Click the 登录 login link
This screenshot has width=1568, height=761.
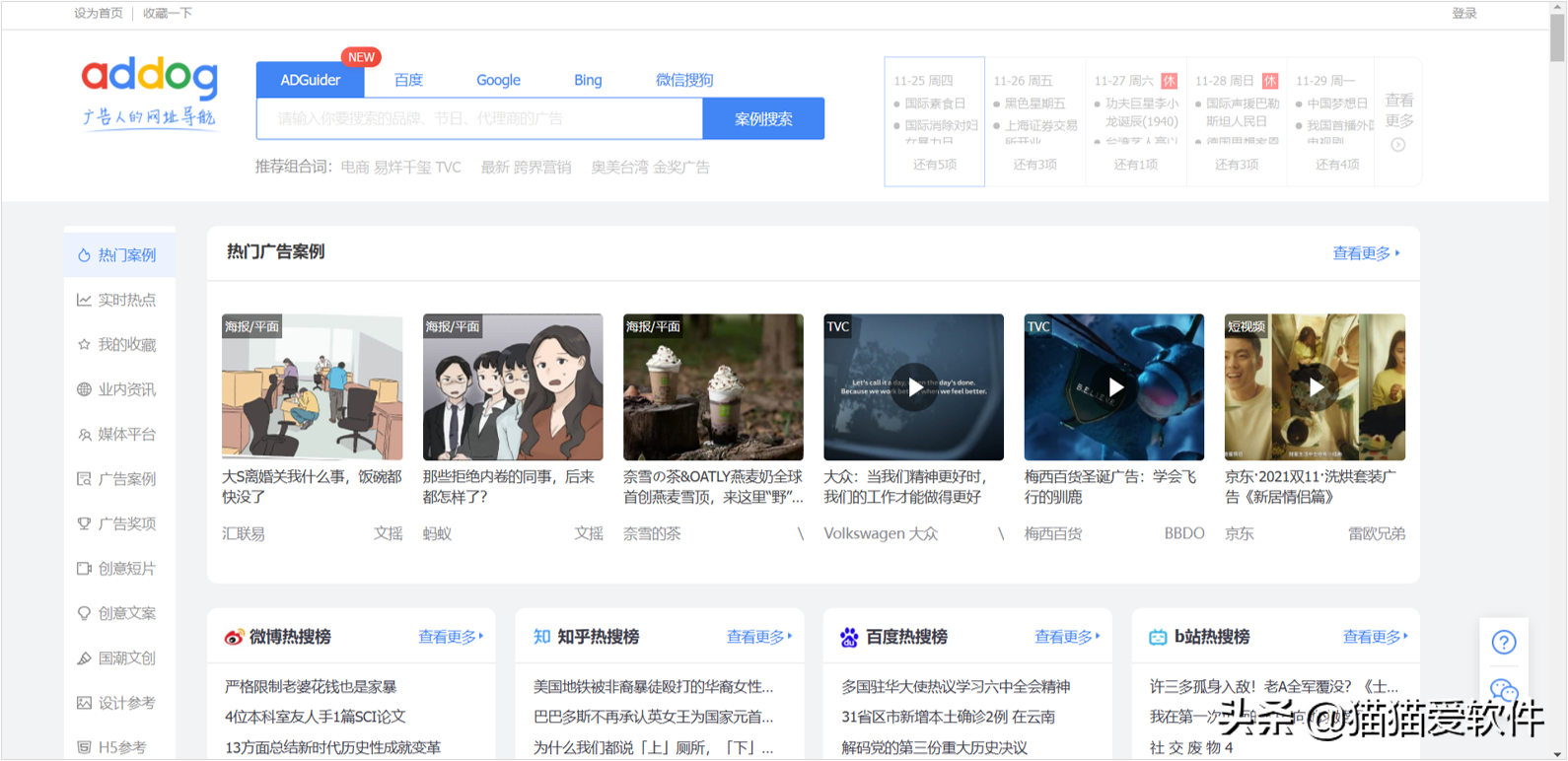click(x=1464, y=13)
